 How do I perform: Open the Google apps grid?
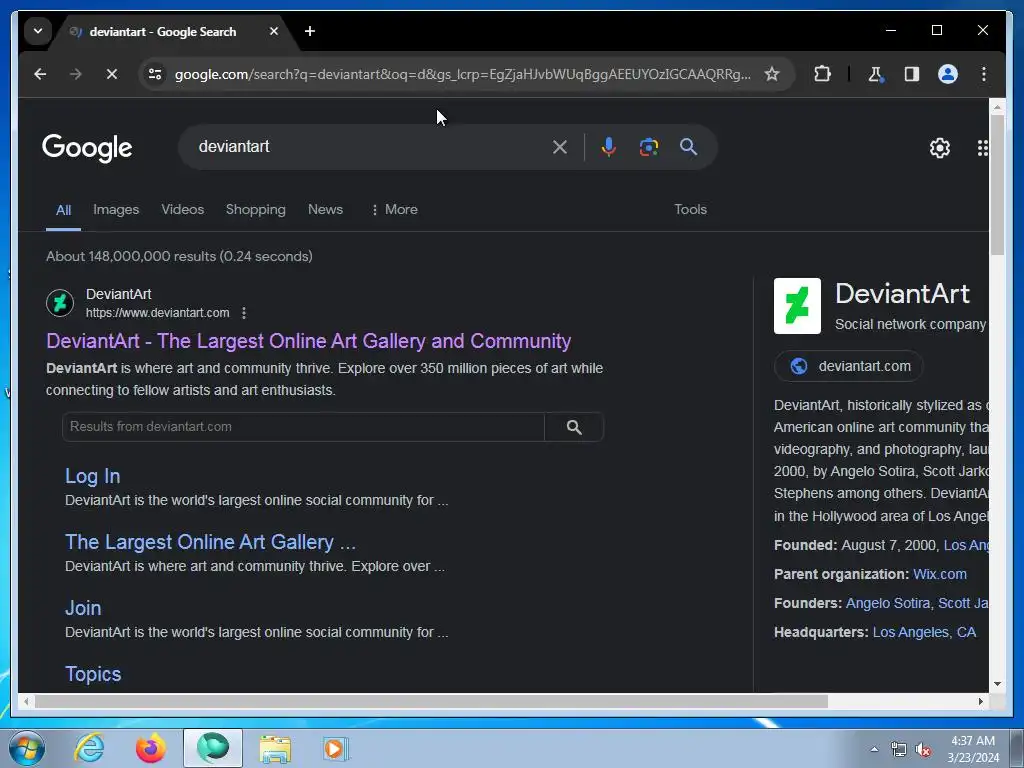982,148
